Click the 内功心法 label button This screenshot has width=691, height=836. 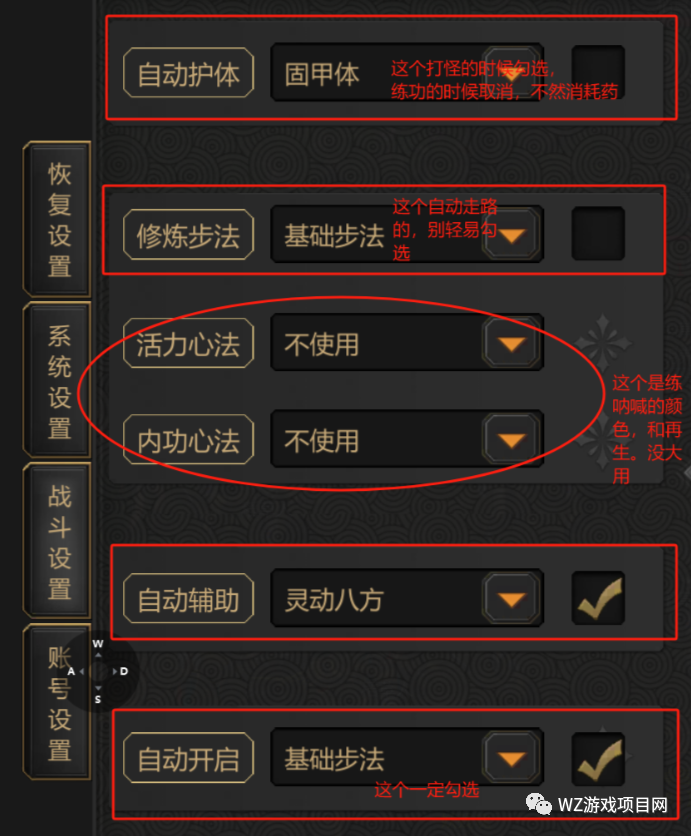(x=188, y=439)
